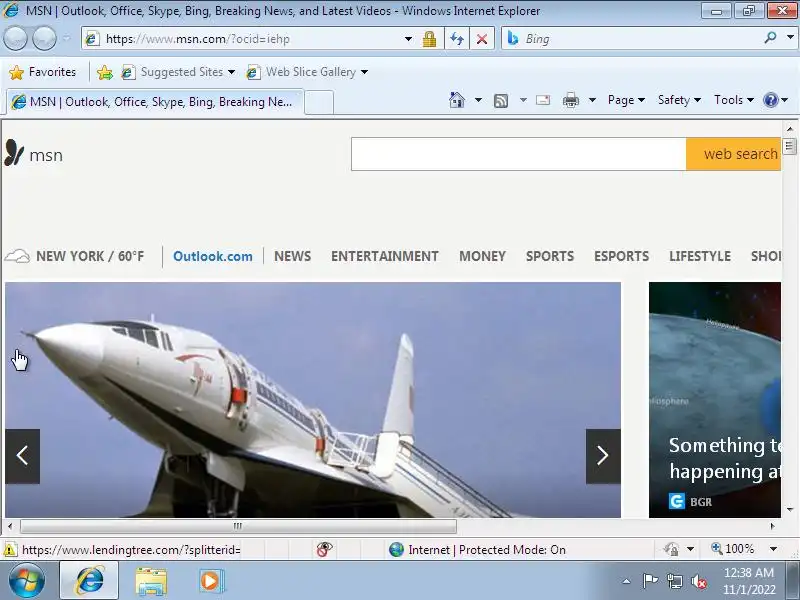Viewport: 800px width, 600px height.
Task: Open Web Slice Gallery dropdown
Action: pyautogui.click(x=364, y=72)
